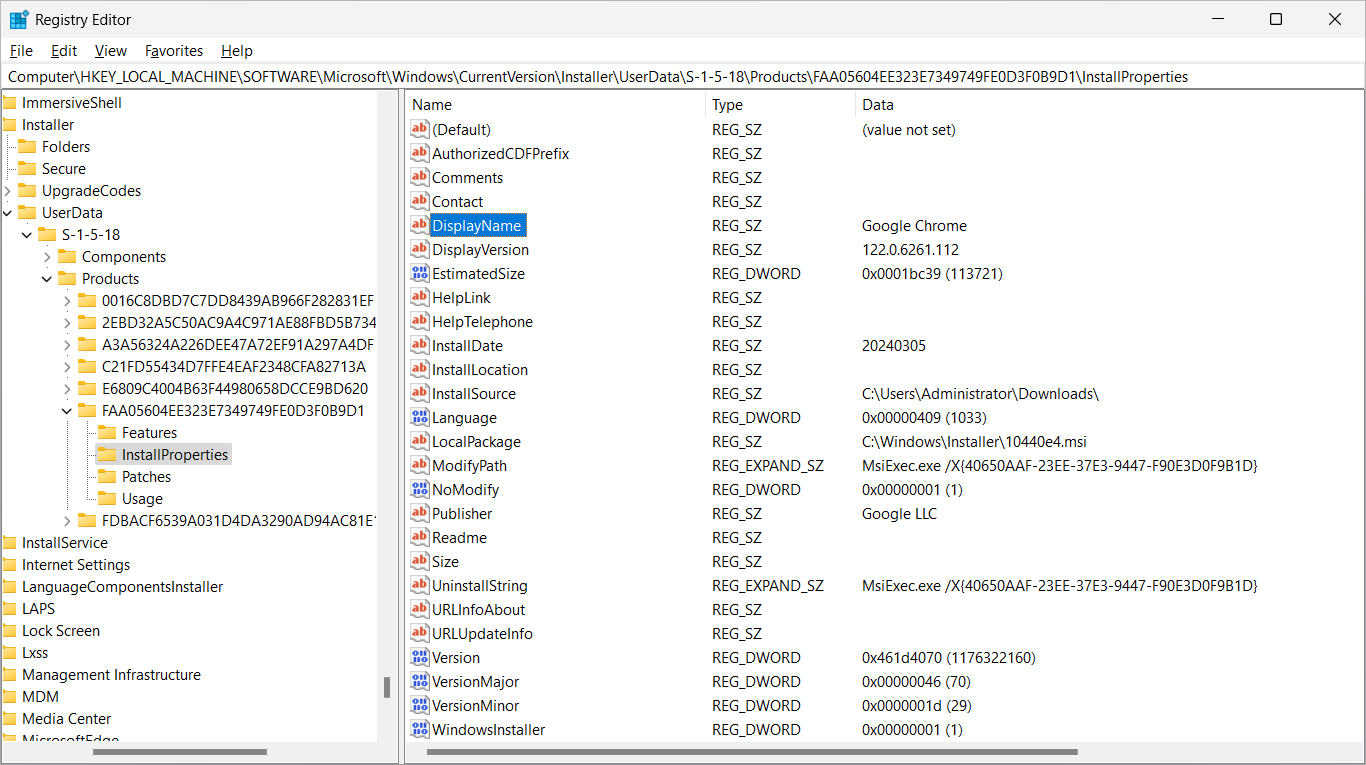1366x765 pixels.
Task: Select the HelpTelephone value name
Action: pos(482,321)
